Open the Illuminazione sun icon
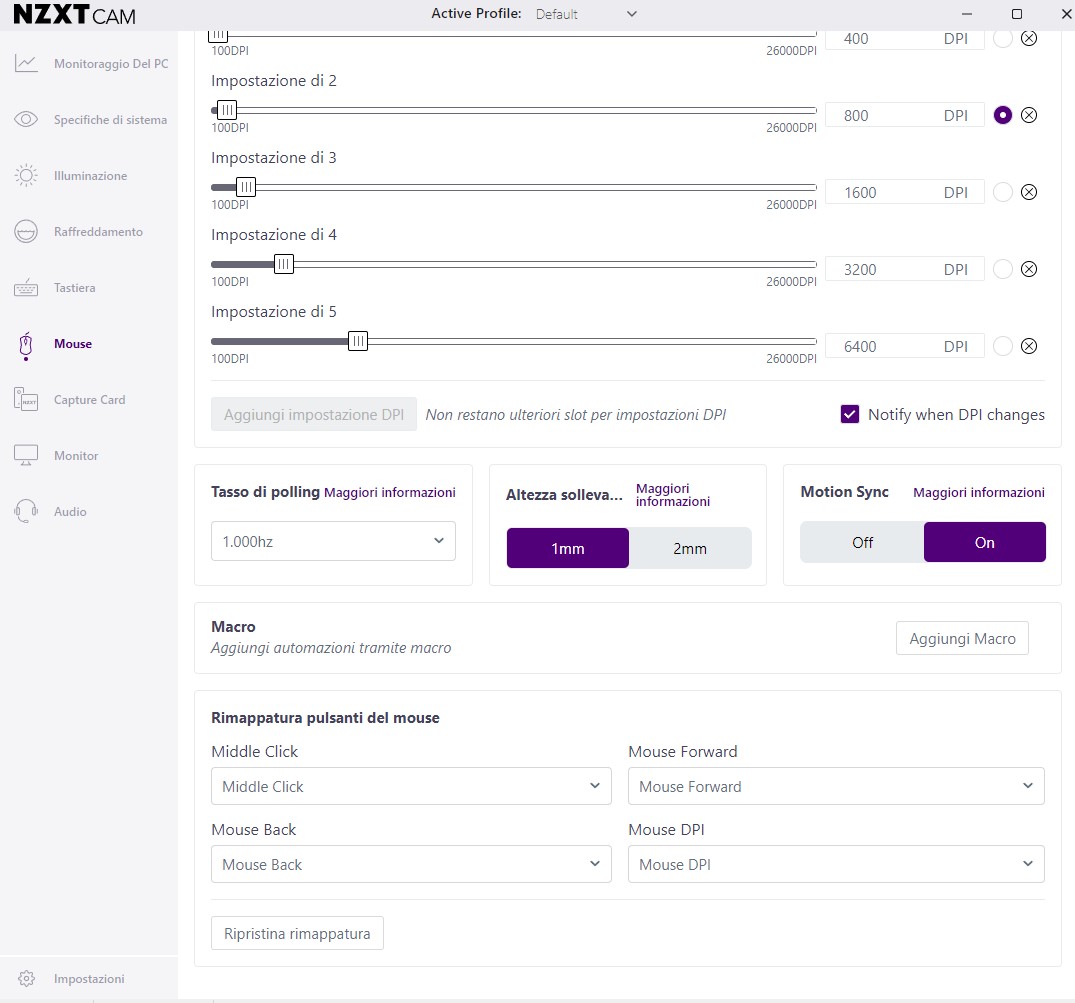This screenshot has width=1075, height=1003. 26,176
